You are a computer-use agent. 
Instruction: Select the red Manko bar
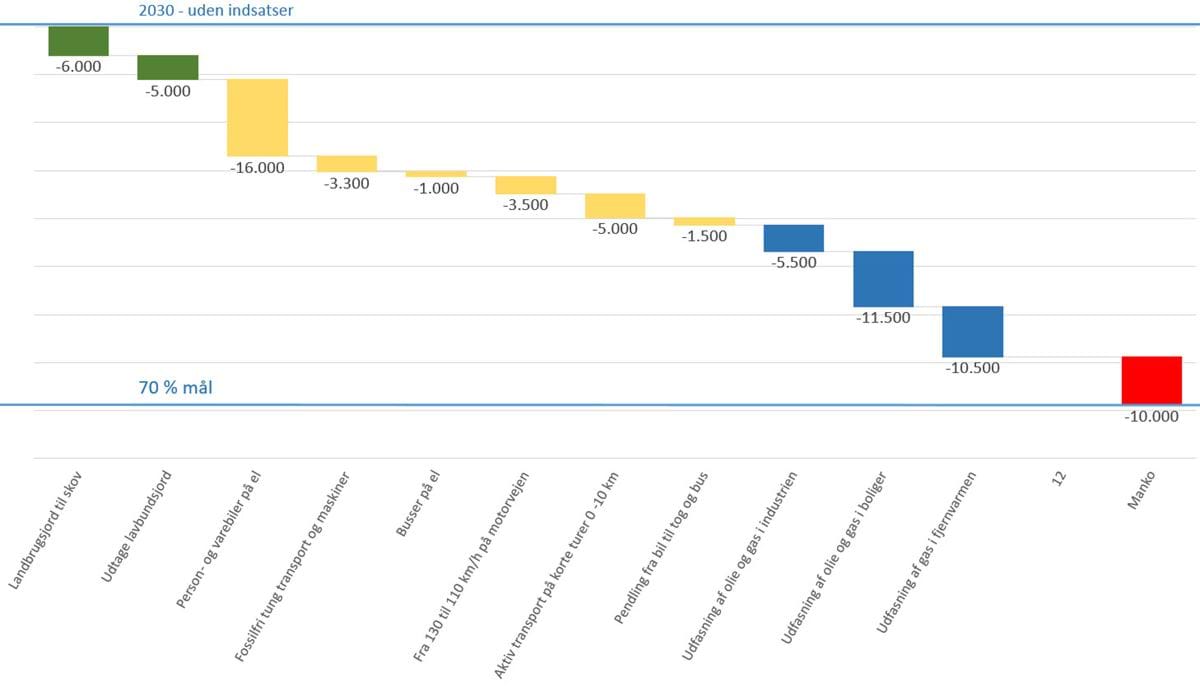pos(1151,380)
